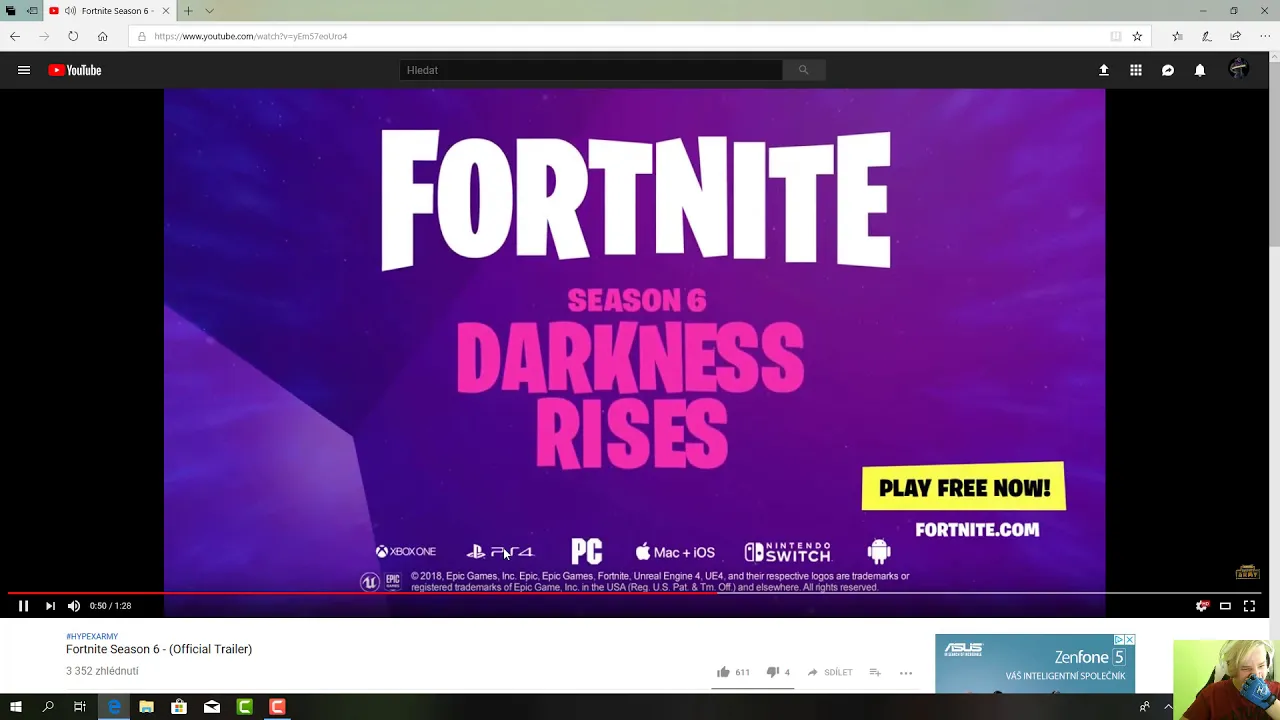This screenshot has width=1280, height=720.
Task: Open the YouTube messages icon
Action: tap(1168, 70)
